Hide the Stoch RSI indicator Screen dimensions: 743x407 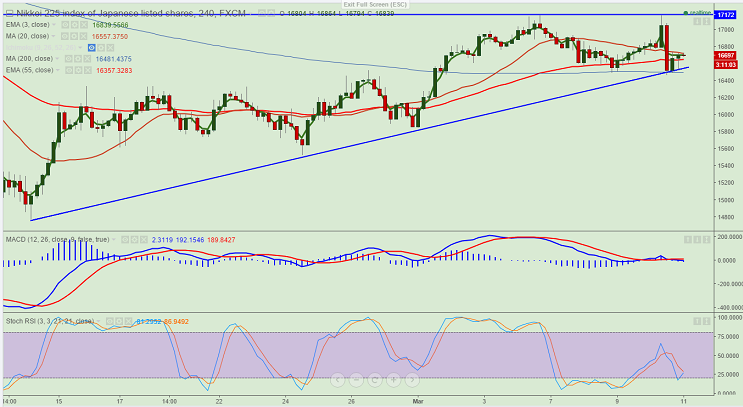tap(110, 321)
